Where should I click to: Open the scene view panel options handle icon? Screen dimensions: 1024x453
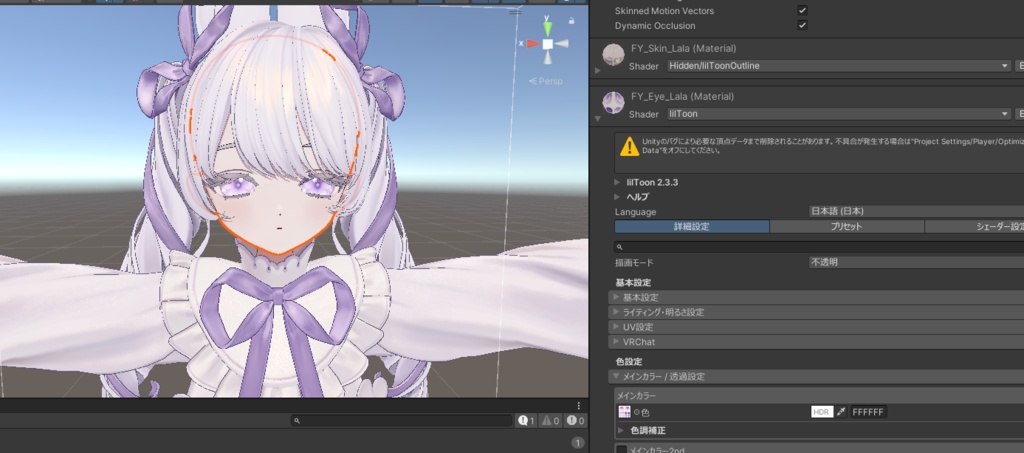coord(515,12)
